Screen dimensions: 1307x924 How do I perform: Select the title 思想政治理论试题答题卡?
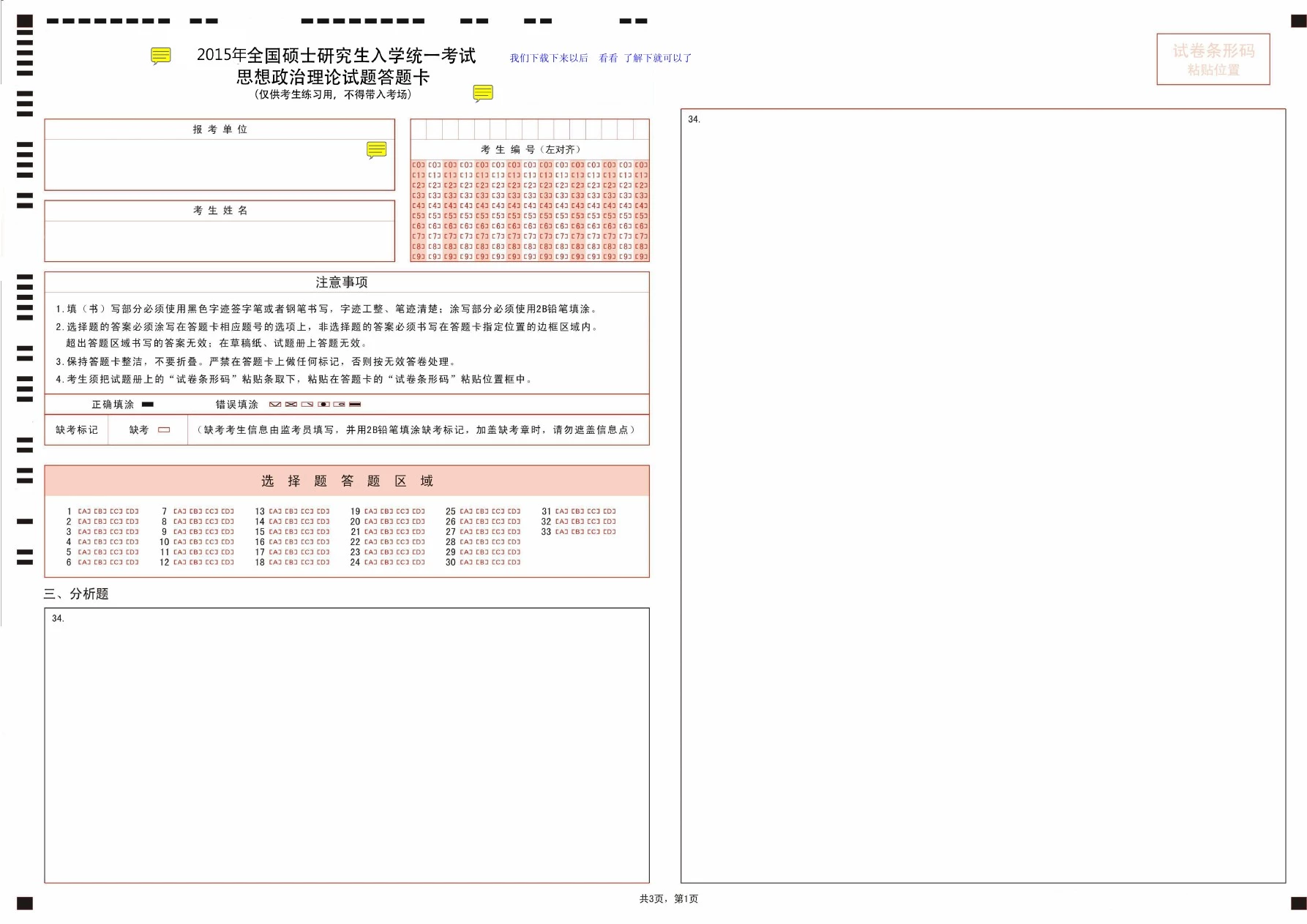pyautogui.click(x=333, y=77)
